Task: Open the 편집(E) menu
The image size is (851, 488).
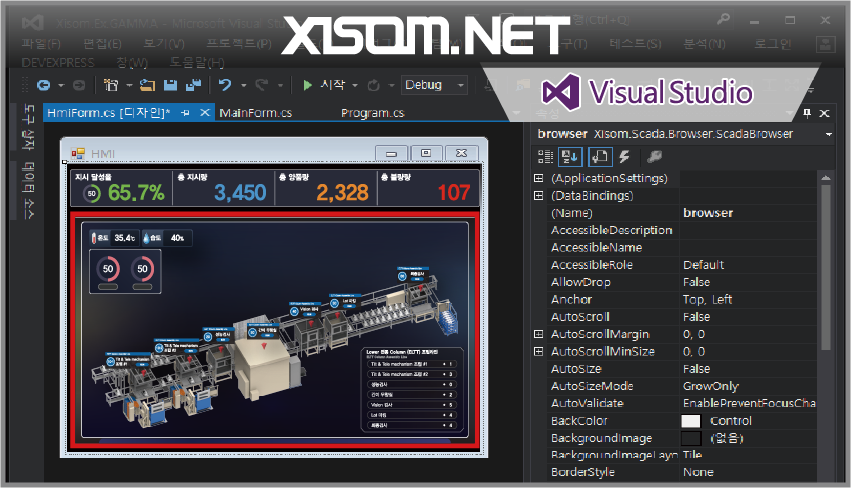Action: (x=102, y=43)
